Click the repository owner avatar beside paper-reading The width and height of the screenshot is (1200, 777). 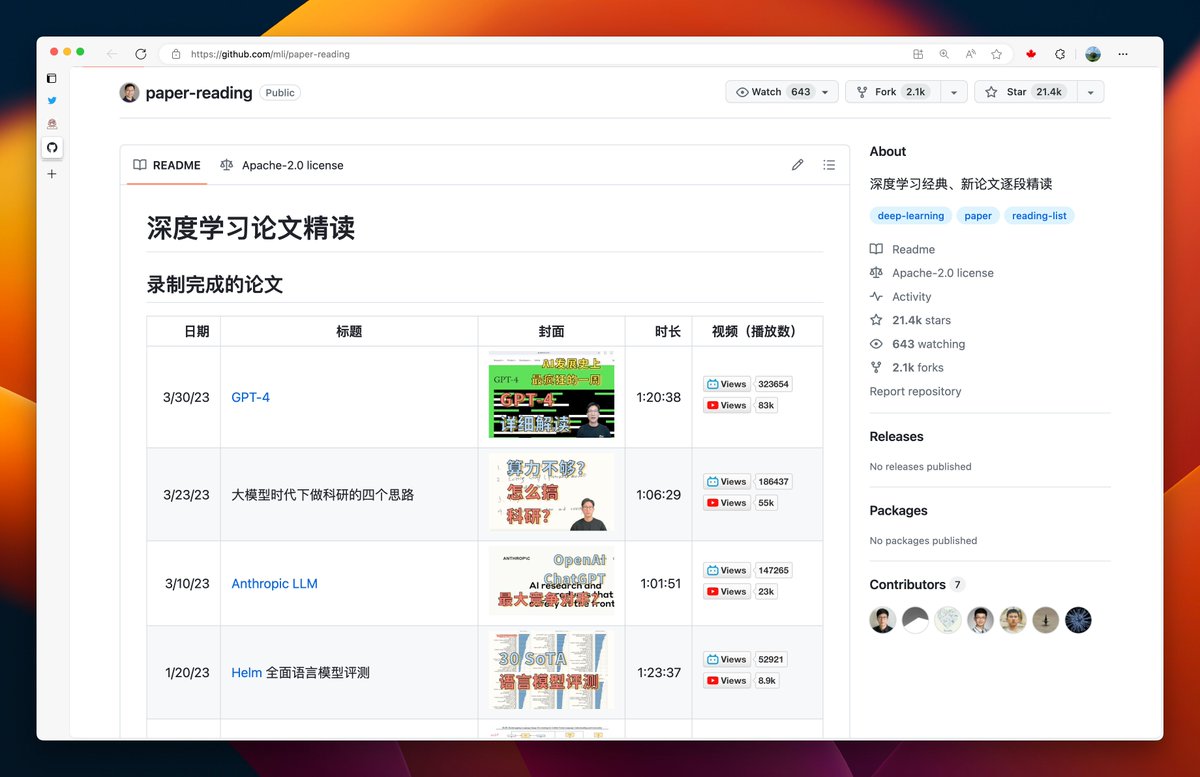pos(129,92)
